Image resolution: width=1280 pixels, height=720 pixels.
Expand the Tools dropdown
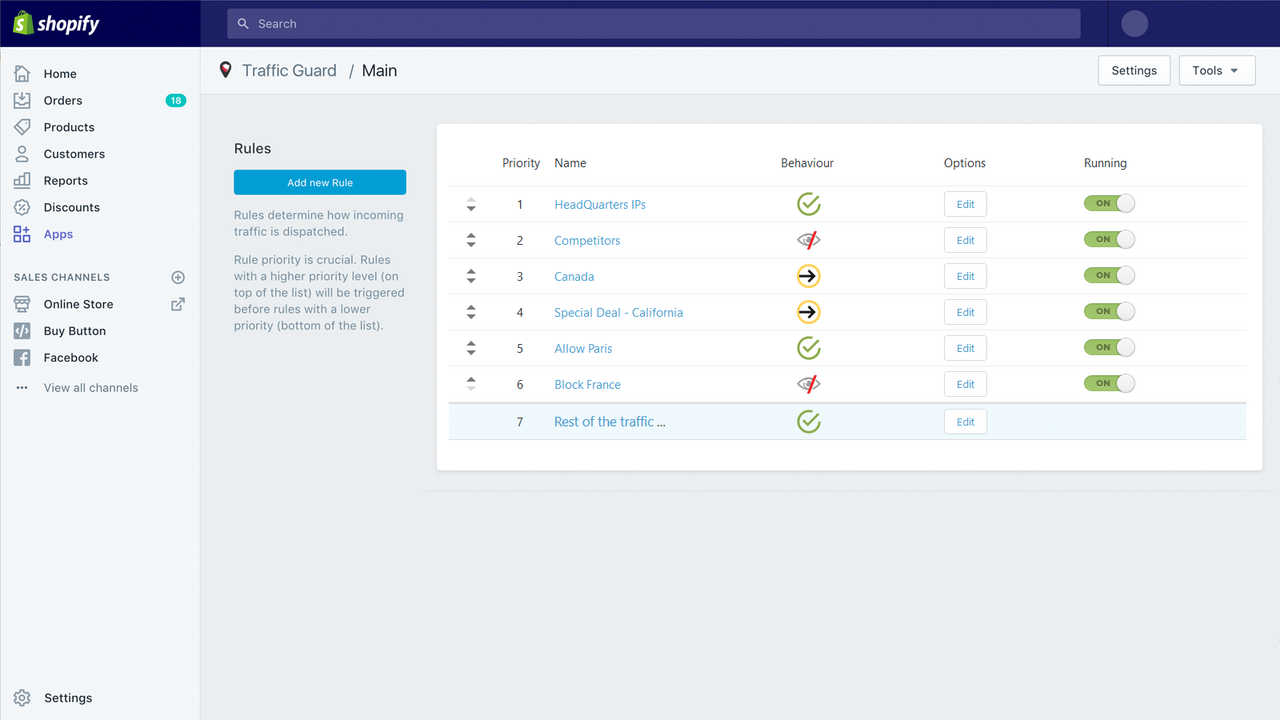click(1217, 70)
